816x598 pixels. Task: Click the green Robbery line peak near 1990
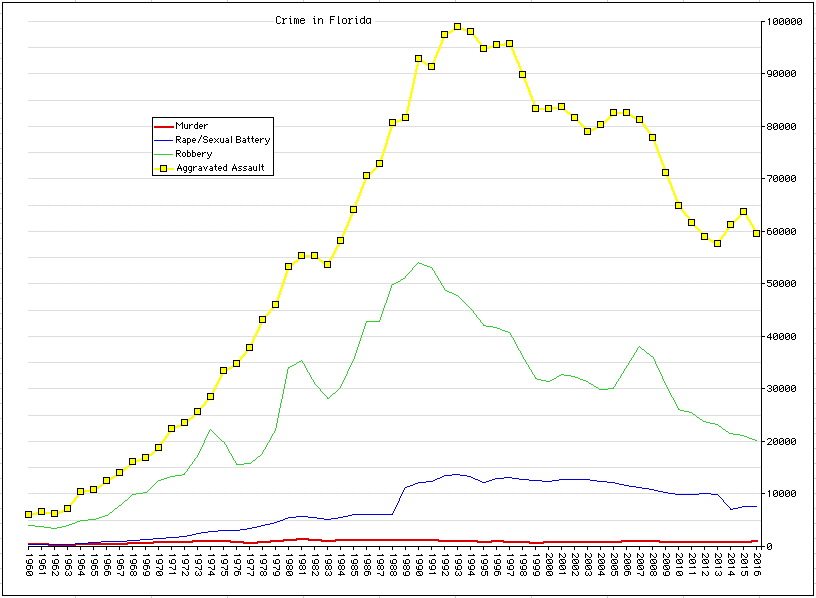click(418, 263)
